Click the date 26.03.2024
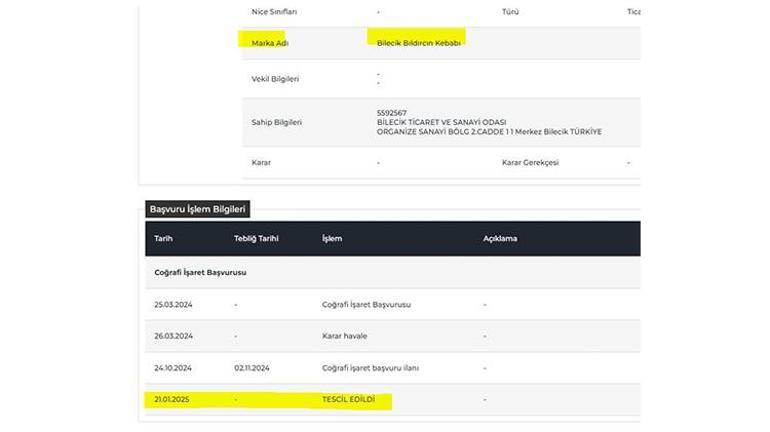Viewport: 770px width, 432px height. [172, 336]
